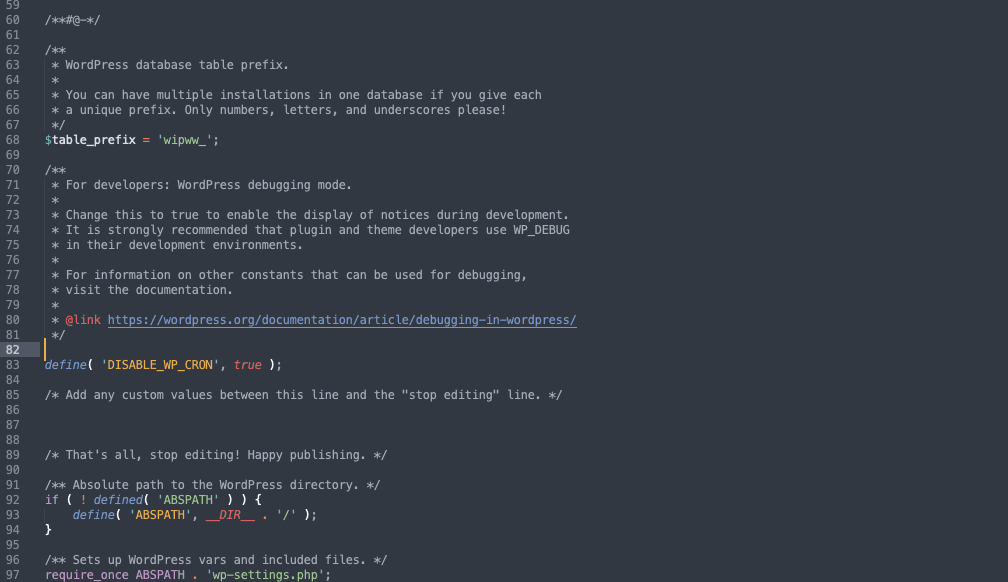1008x582 pixels.
Task: Click the defined keyword in the if statement
Action: (118, 500)
